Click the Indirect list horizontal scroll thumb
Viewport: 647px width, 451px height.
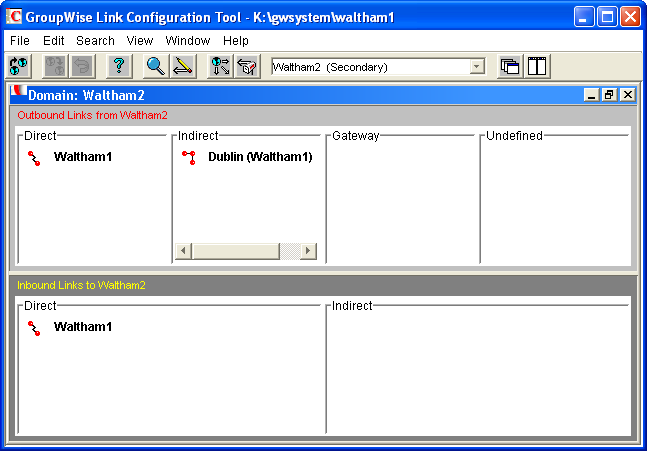236,251
